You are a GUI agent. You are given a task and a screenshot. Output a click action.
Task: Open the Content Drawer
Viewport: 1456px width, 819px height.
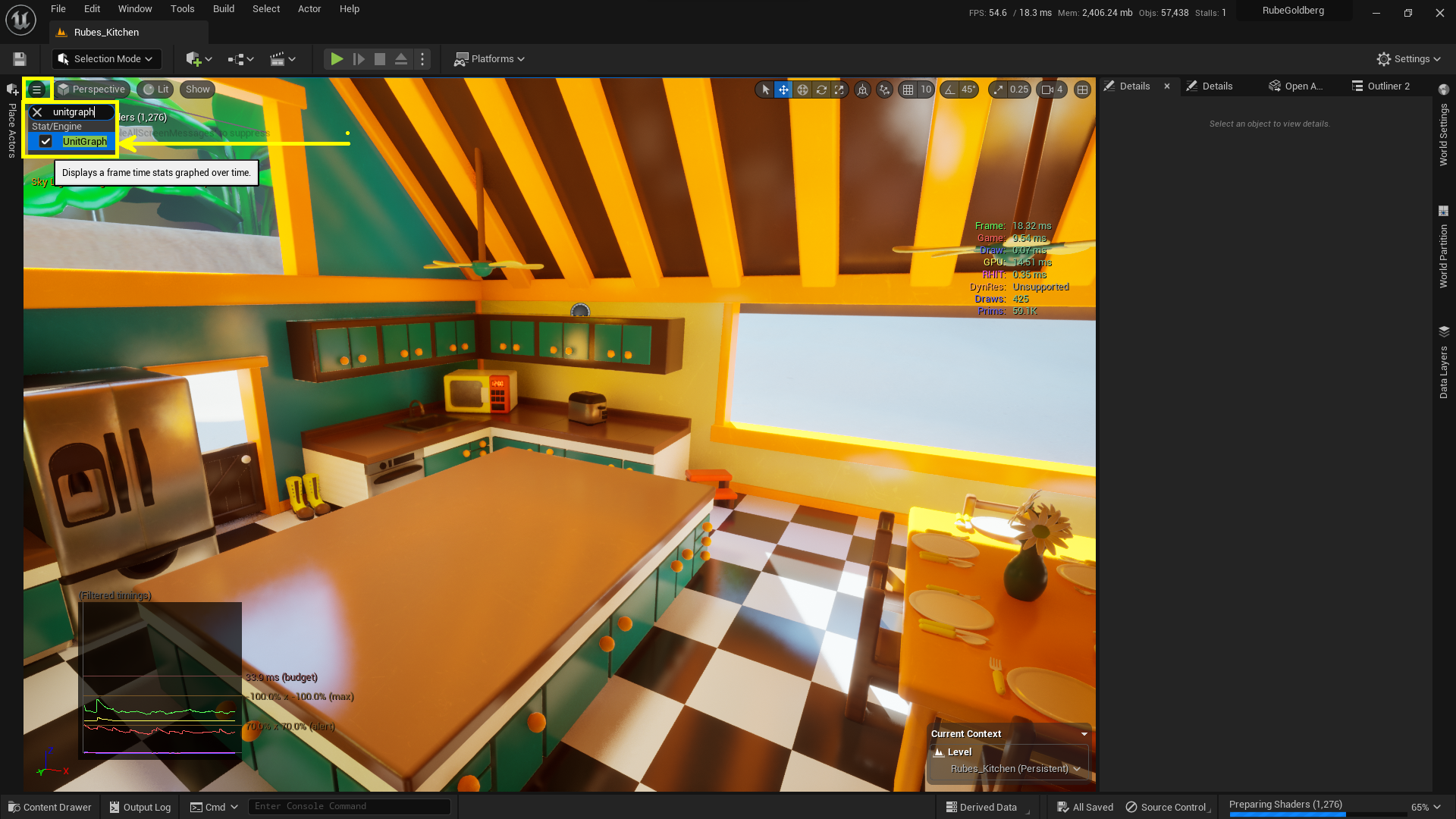pyautogui.click(x=49, y=807)
